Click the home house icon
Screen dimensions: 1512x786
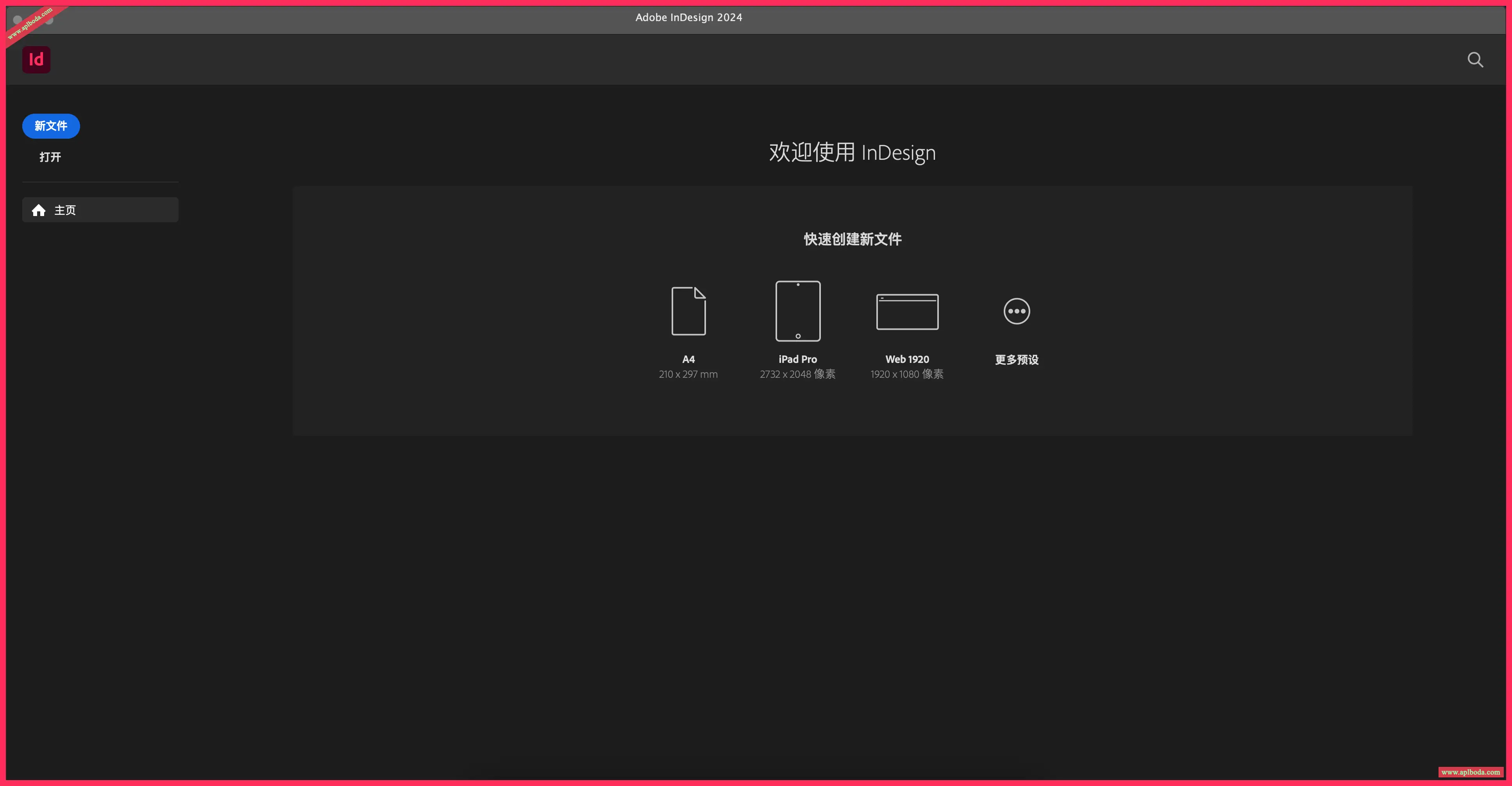point(39,210)
